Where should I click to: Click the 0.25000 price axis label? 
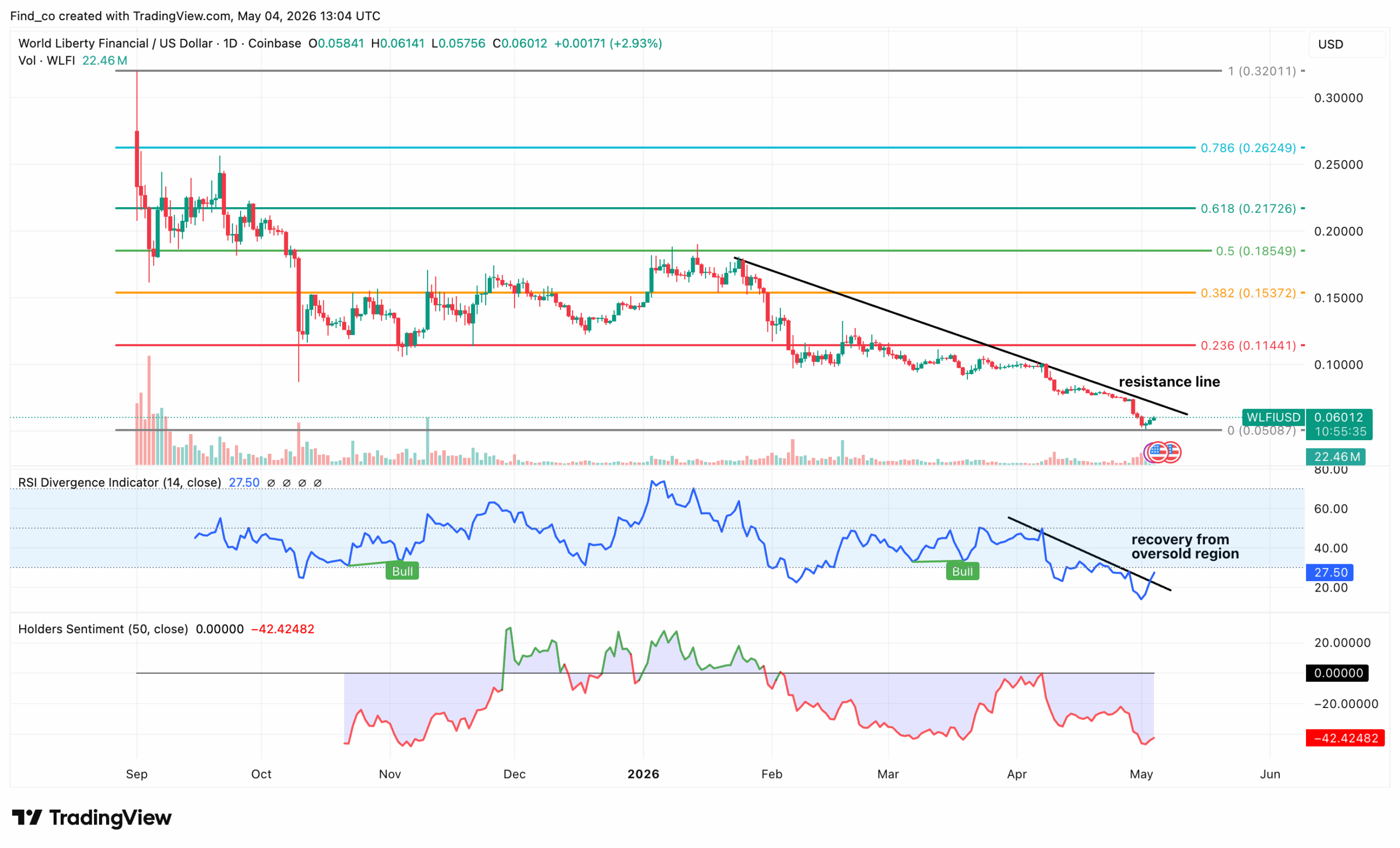(x=1338, y=165)
